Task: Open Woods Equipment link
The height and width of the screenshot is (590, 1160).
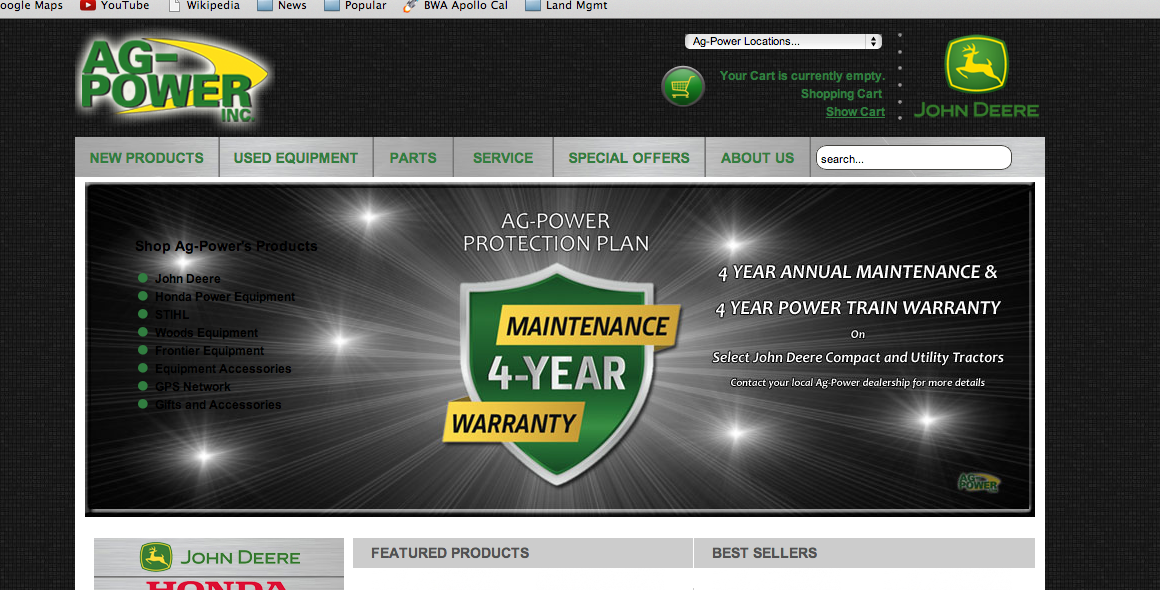Action: pos(206,333)
